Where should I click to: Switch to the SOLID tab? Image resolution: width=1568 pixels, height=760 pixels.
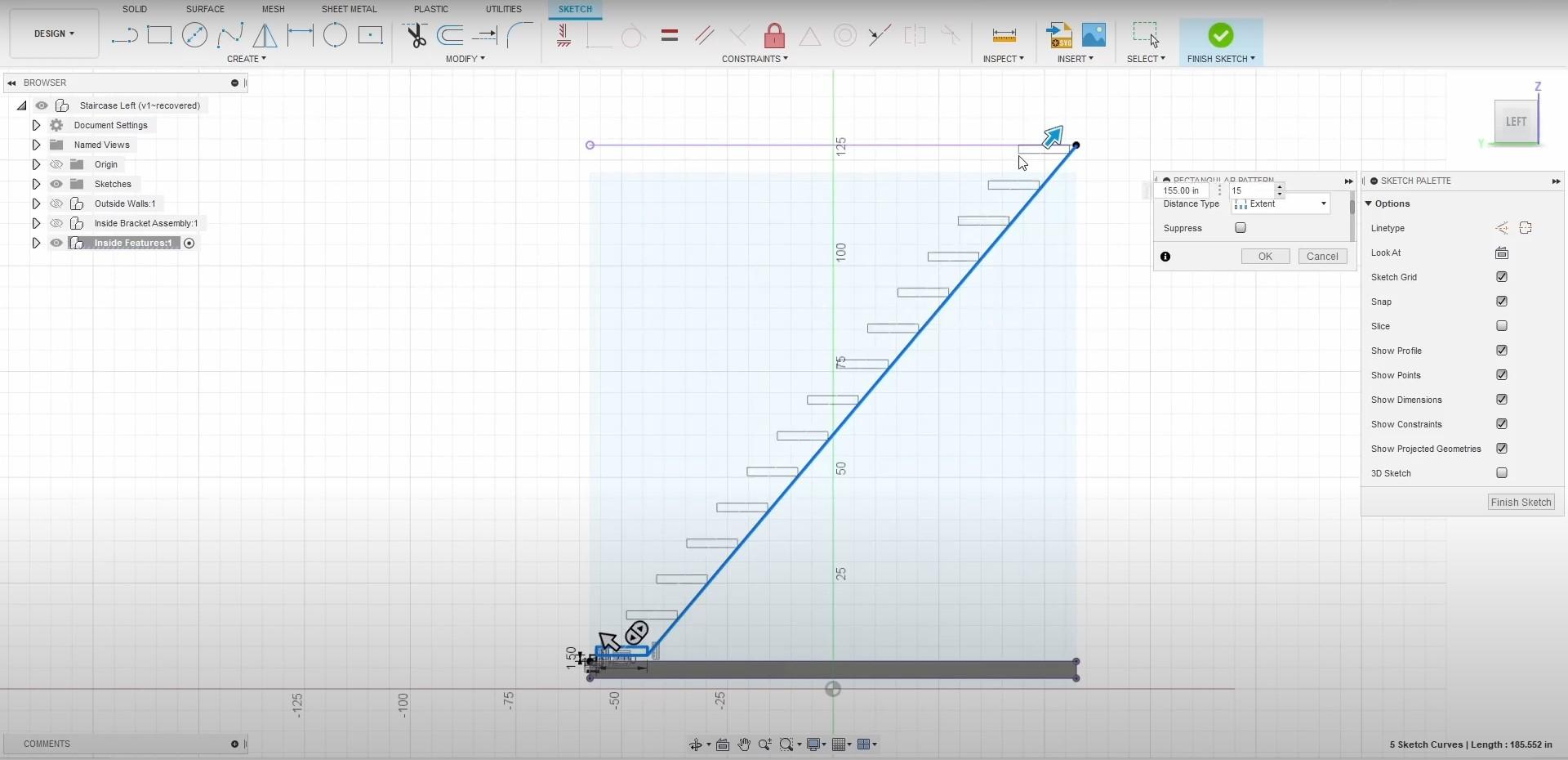point(135,9)
